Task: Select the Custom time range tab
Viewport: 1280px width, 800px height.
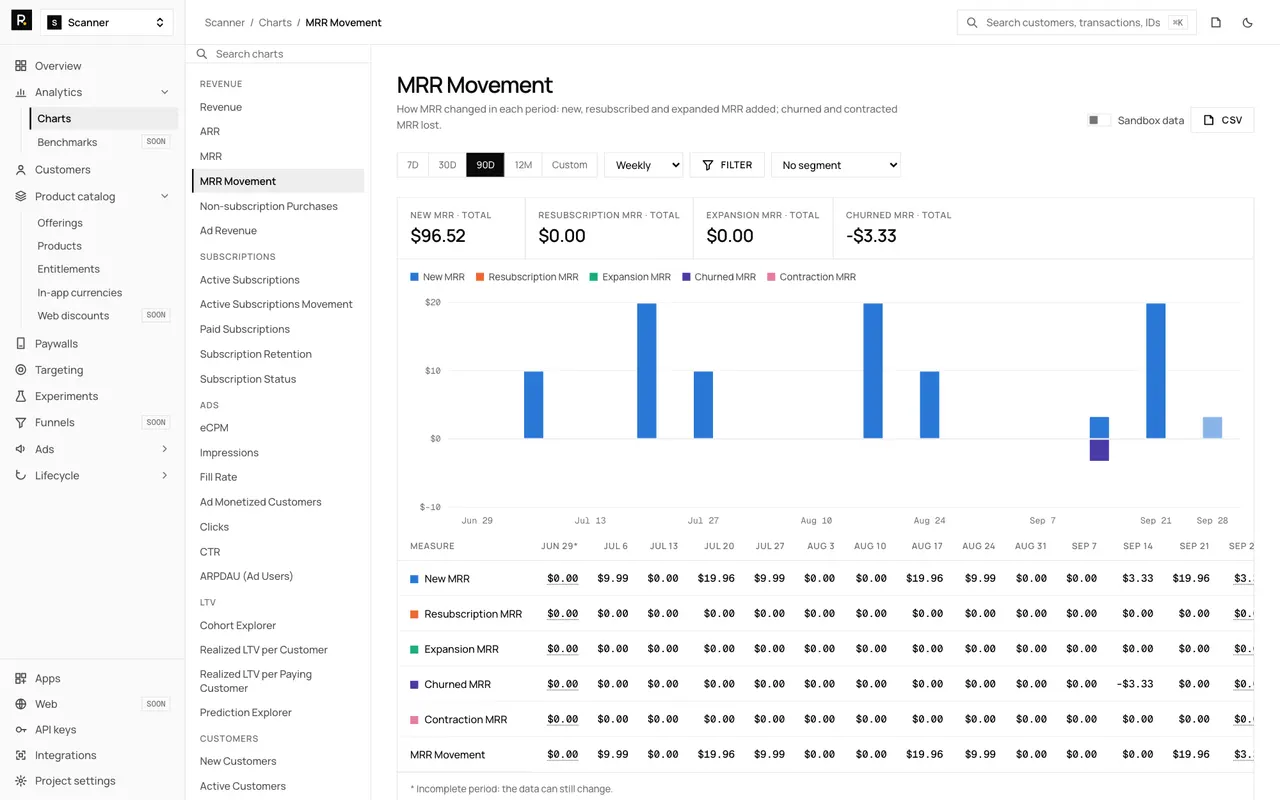Action: 570,165
